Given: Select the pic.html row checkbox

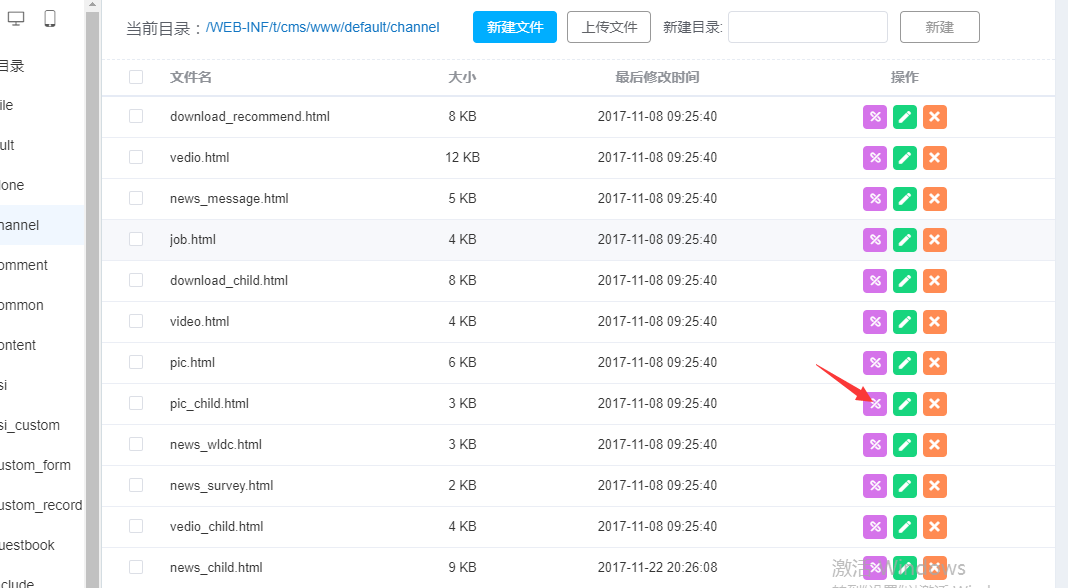Looking at the screenshot, I should tap(136, 363).
